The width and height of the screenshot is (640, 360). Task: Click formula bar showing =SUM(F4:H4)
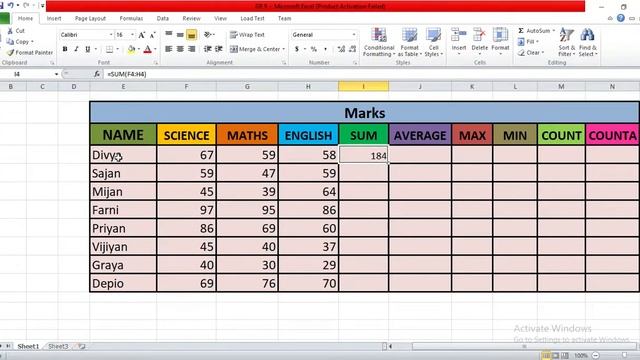pyautogui.click(x=371, y=74)
